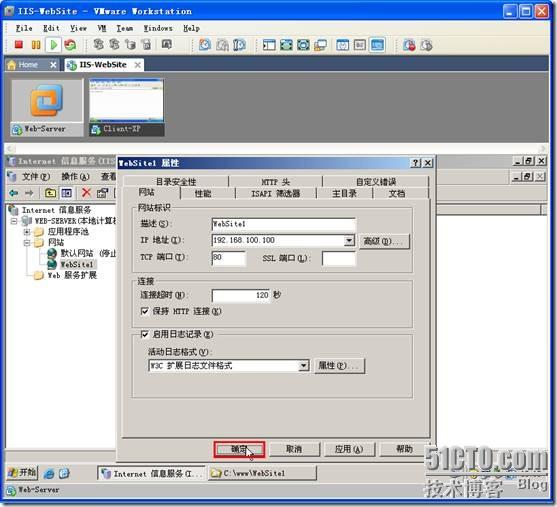Click the cancel button in properties dialog

coord(294,449)
